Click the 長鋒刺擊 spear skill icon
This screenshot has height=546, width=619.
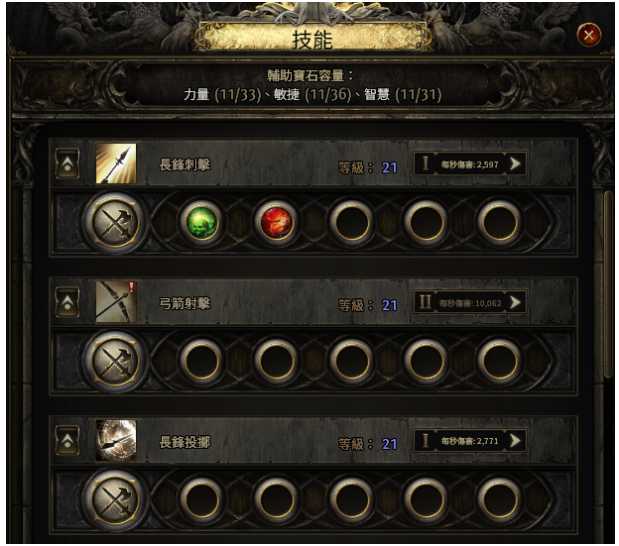(116, 163)
